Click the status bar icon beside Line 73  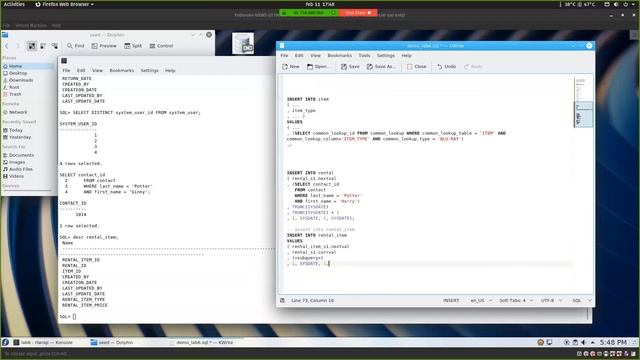[x=282, y=300]
